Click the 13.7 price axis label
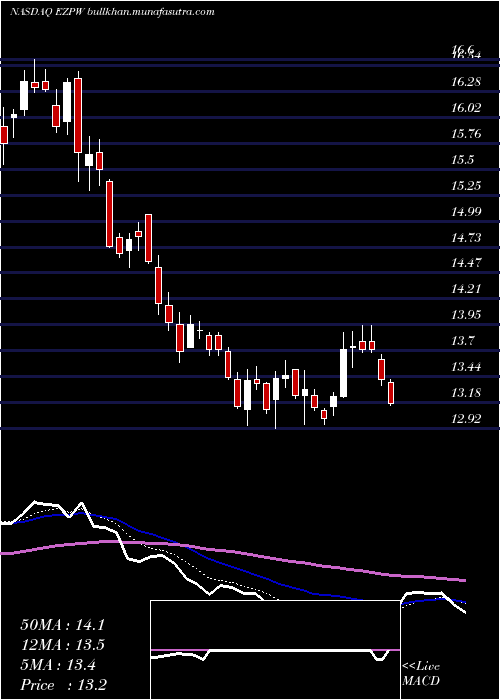 (x=462, y=341)
